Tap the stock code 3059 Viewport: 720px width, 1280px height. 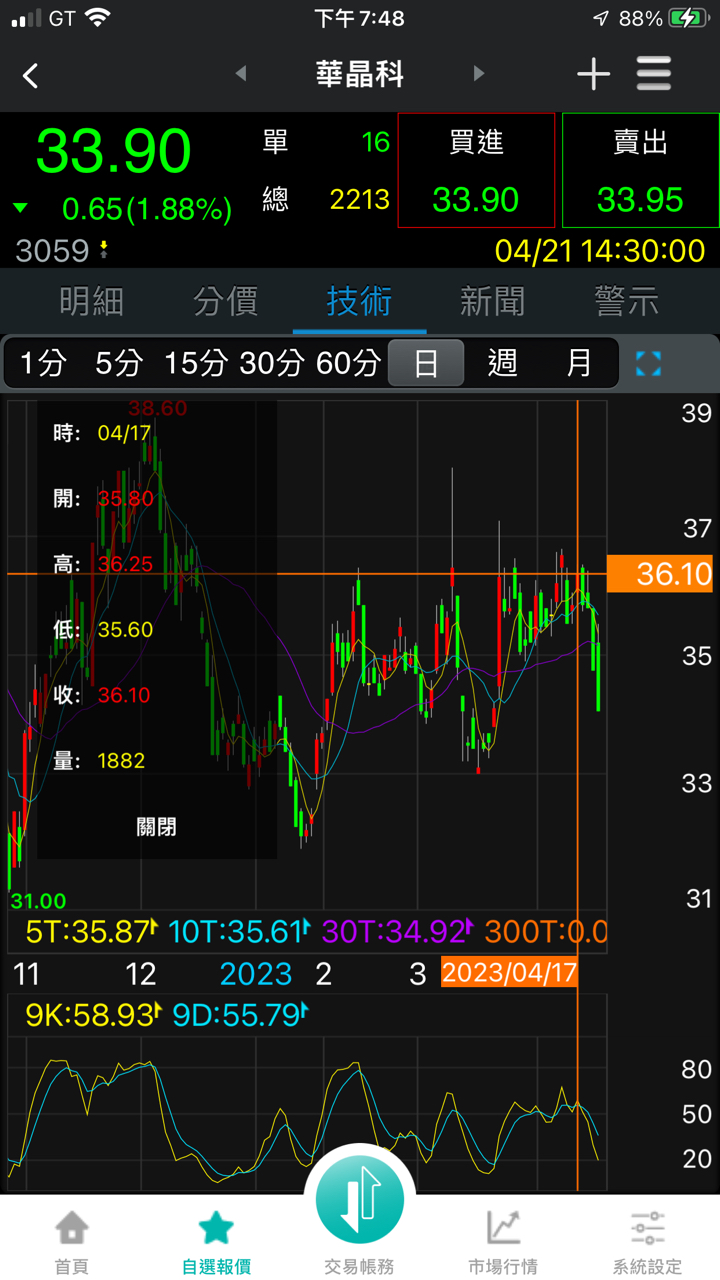(52, 250)
